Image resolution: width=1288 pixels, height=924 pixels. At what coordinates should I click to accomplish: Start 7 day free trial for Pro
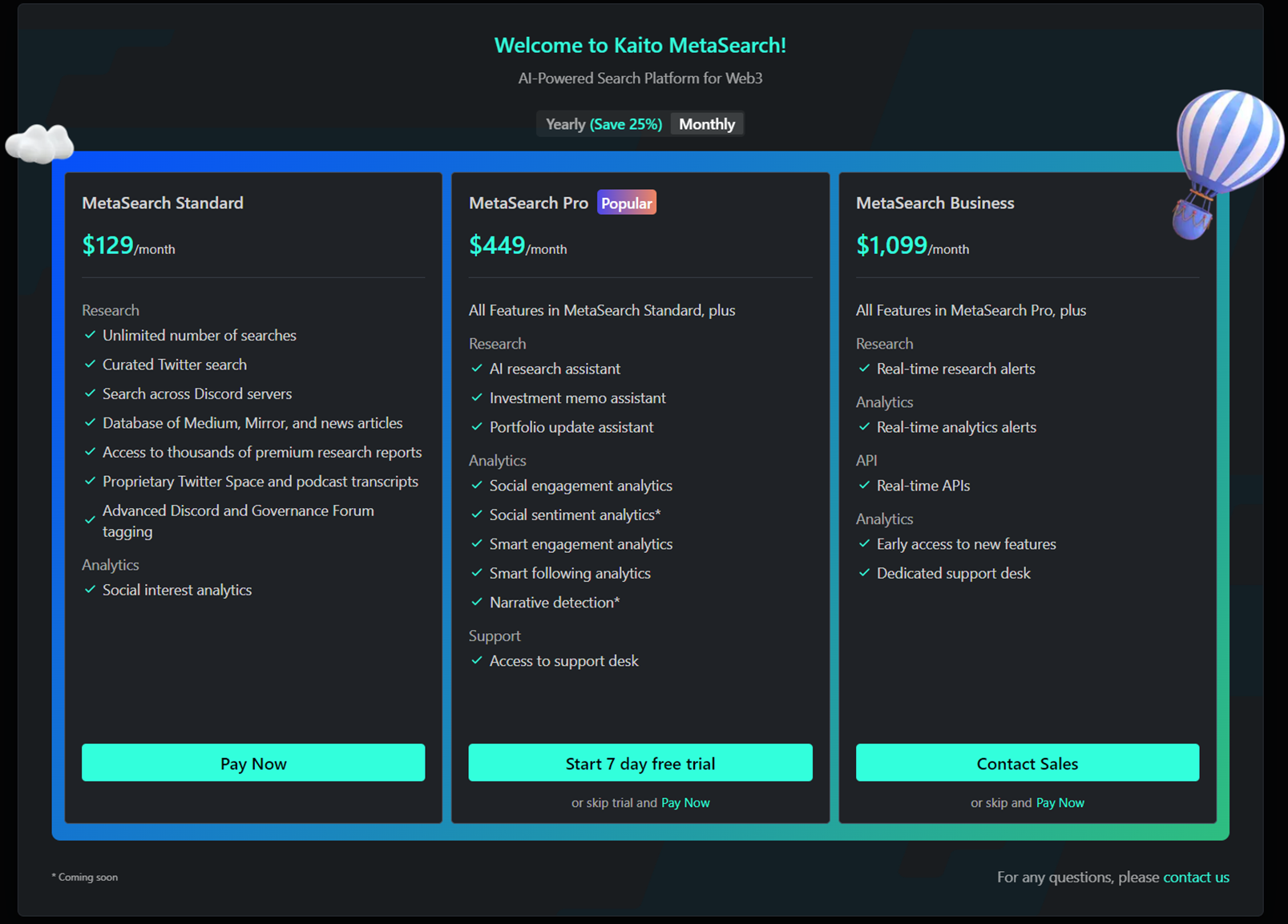click(640, 763)
